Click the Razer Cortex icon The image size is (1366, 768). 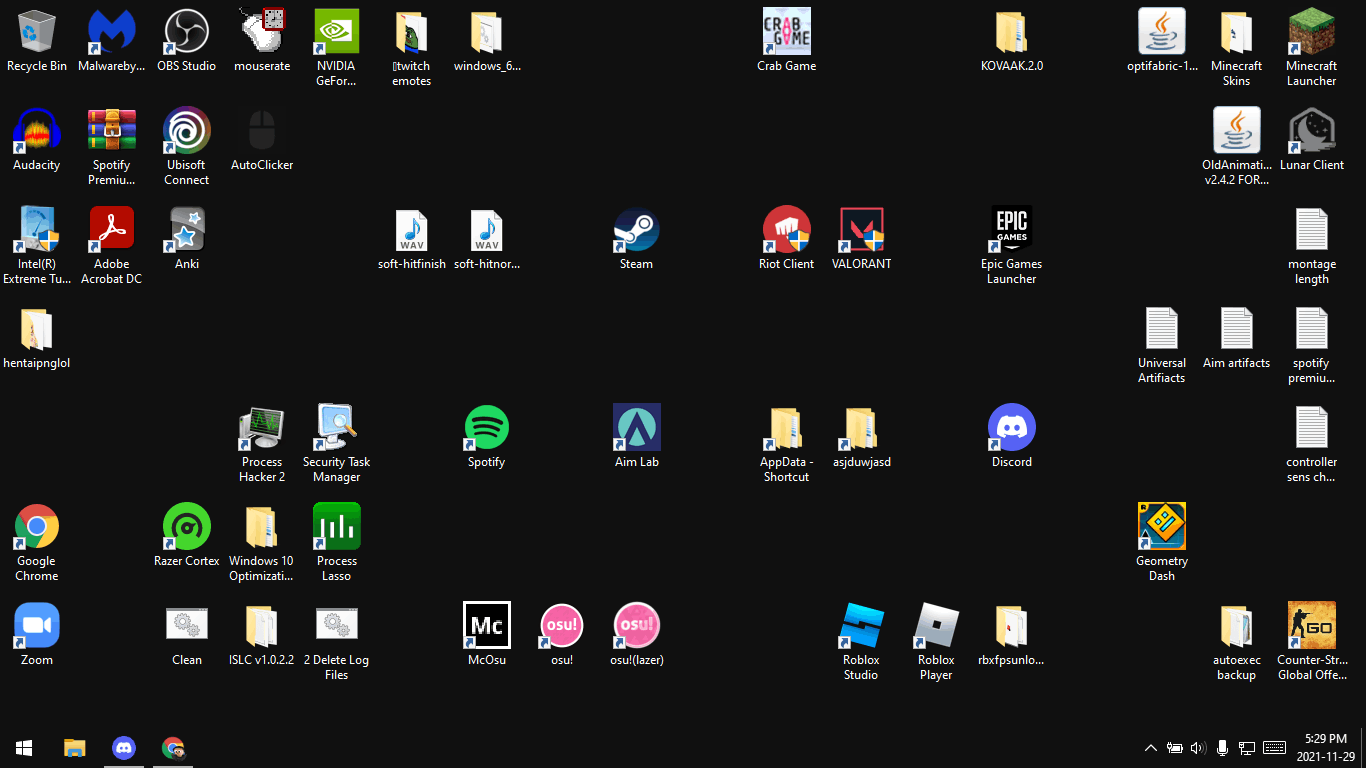tap(187, 527)
